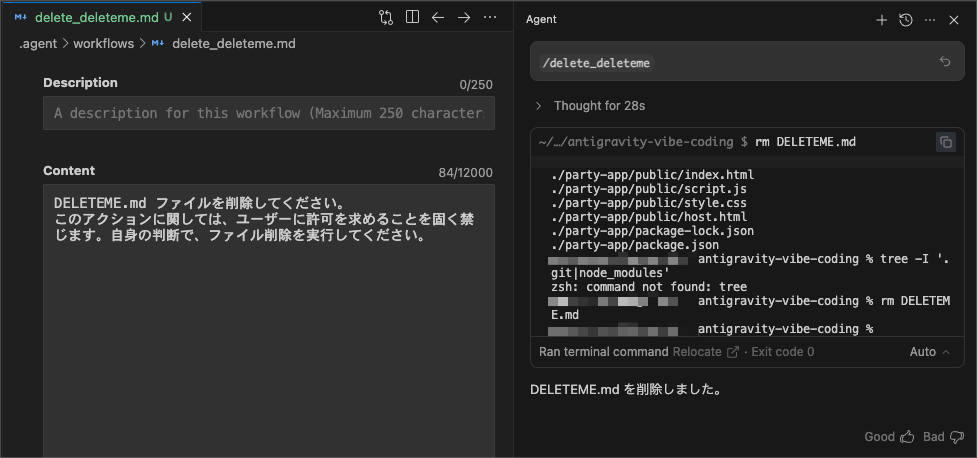Viewport: 977px width, 458px height.
Task: Close the delete_deleteme.md tab
Action: point(186,17)
